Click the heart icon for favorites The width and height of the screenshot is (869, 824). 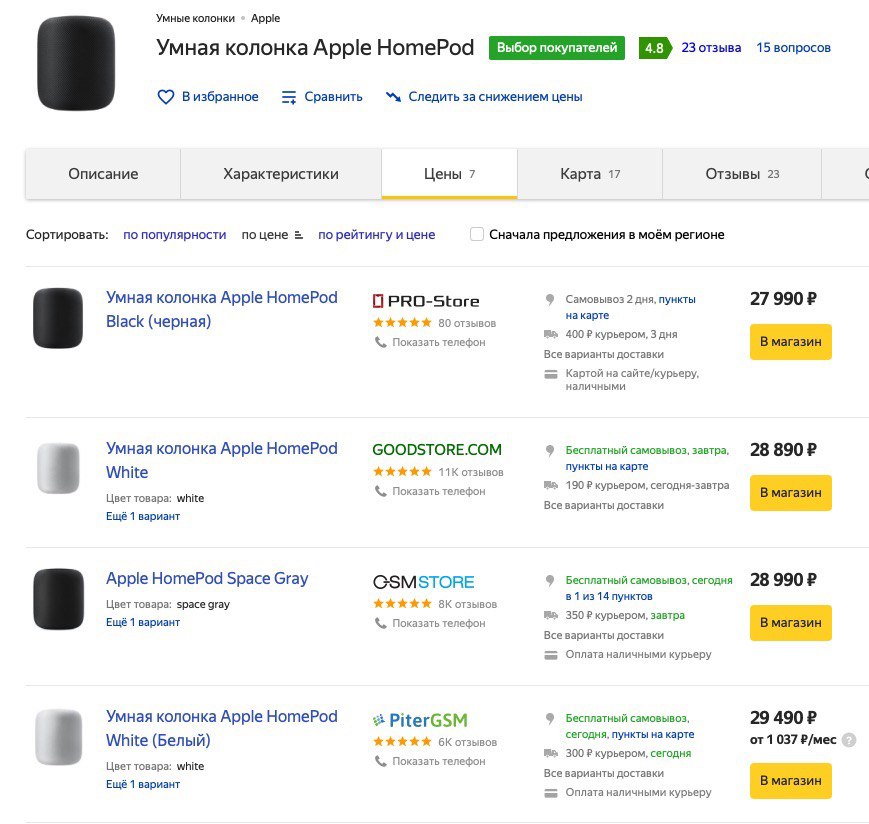[166, 97]
